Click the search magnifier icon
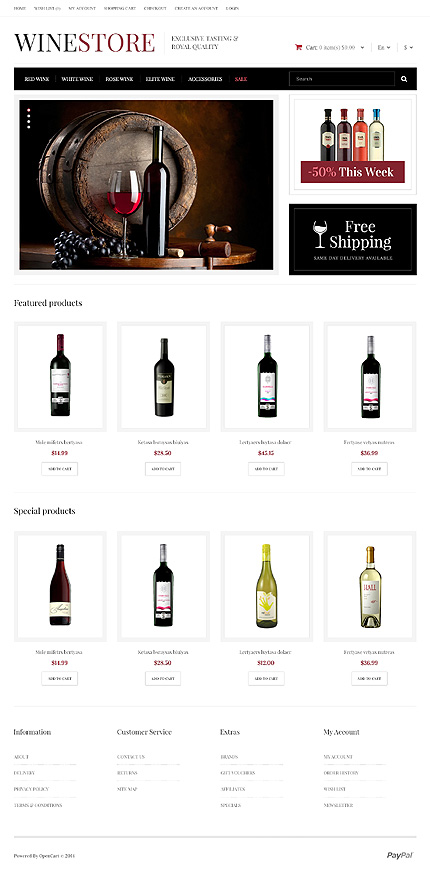The image size is (430, 881). (404, 79)
